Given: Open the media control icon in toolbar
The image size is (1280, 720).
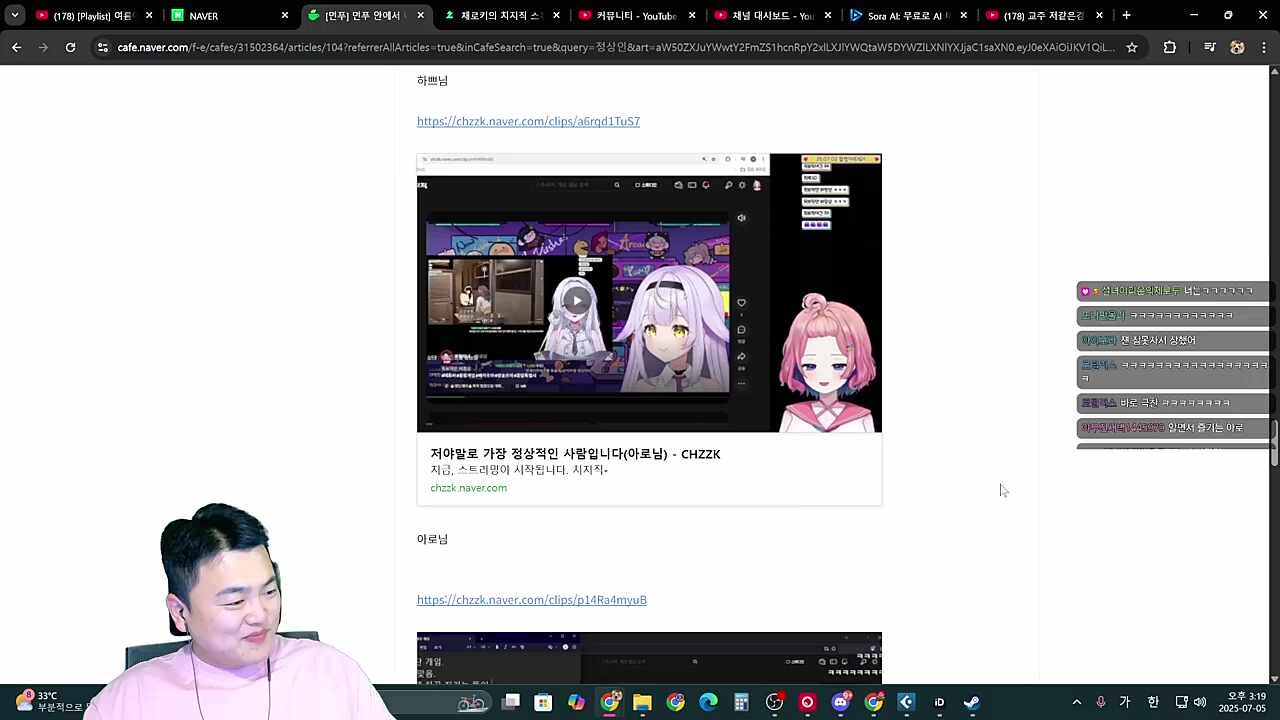Looking at the screenshot, I should click(1210, 47).
